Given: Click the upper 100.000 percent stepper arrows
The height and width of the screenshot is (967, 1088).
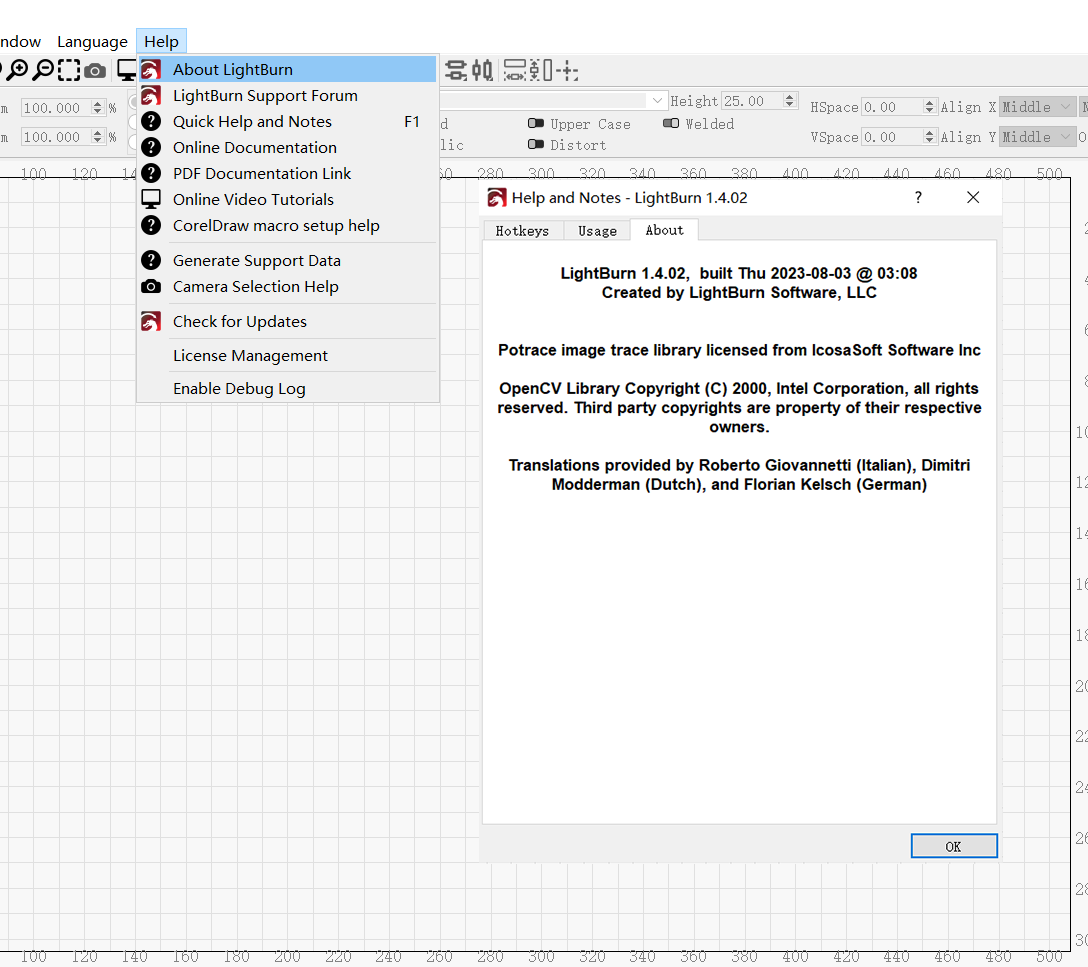Looking at the screenshot, I should tap(98, 108).
